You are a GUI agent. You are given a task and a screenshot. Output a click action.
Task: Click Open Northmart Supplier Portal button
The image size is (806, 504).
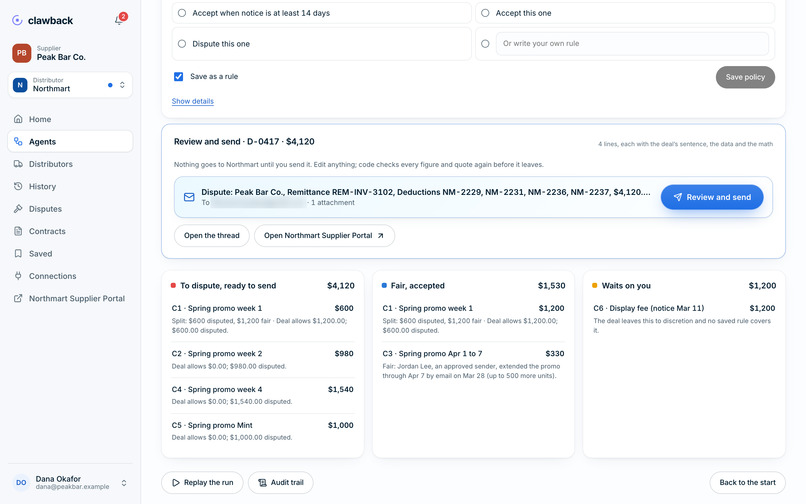click(x=324, y=236)
